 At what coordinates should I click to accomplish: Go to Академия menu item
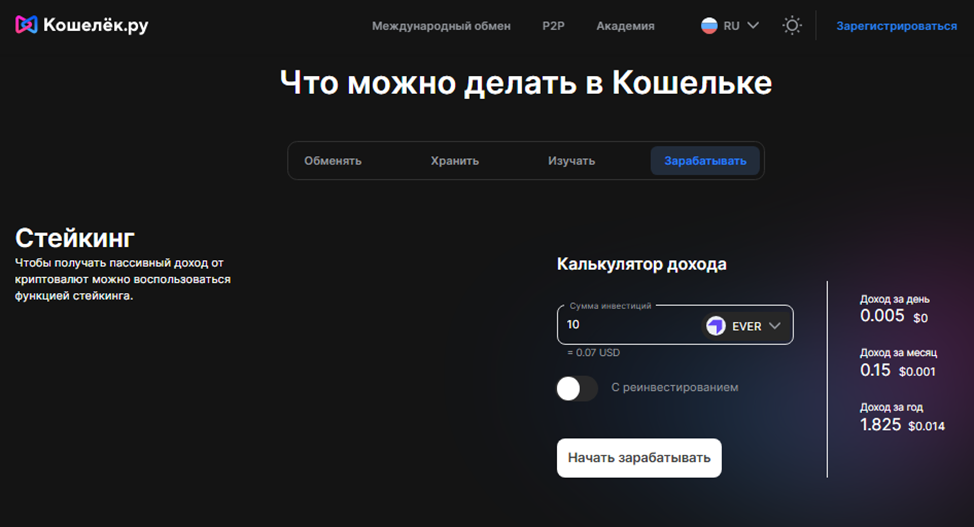pyautogui.click(x=625, y=26)
